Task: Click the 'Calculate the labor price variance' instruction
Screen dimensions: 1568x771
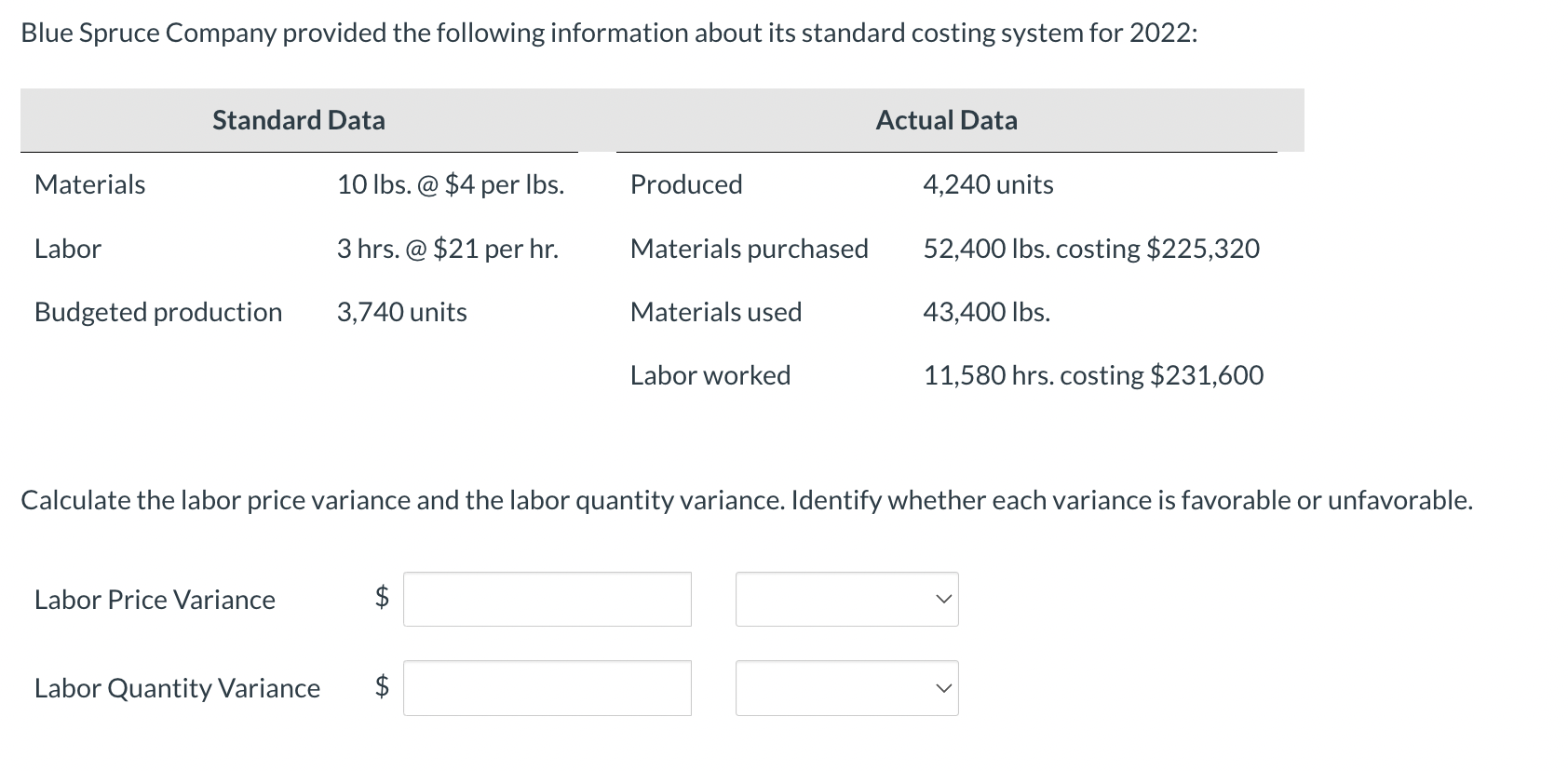Action: [747, 501]
